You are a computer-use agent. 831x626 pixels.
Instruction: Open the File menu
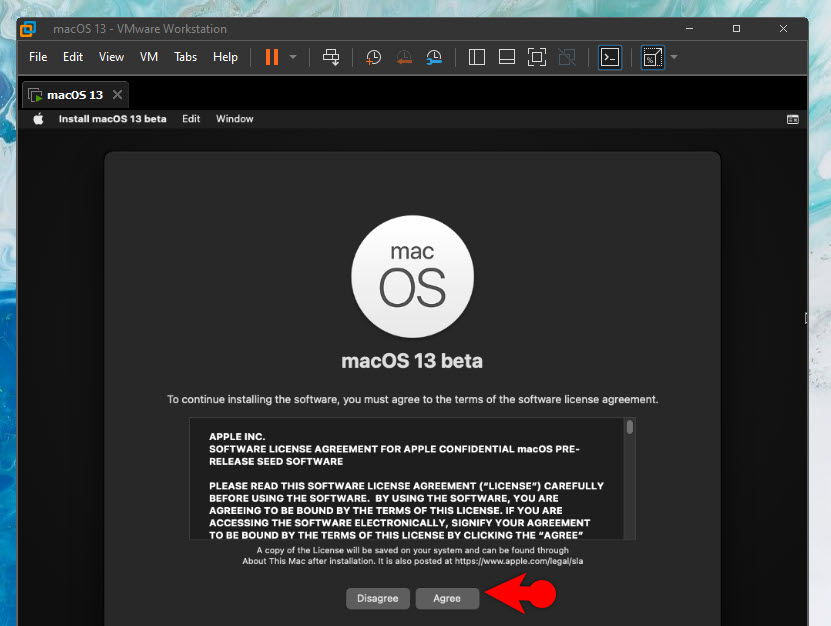coord(38,57)
